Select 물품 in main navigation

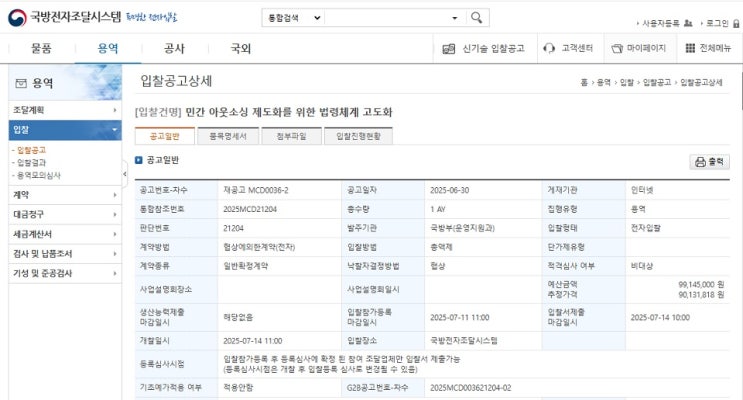point(41,48)
